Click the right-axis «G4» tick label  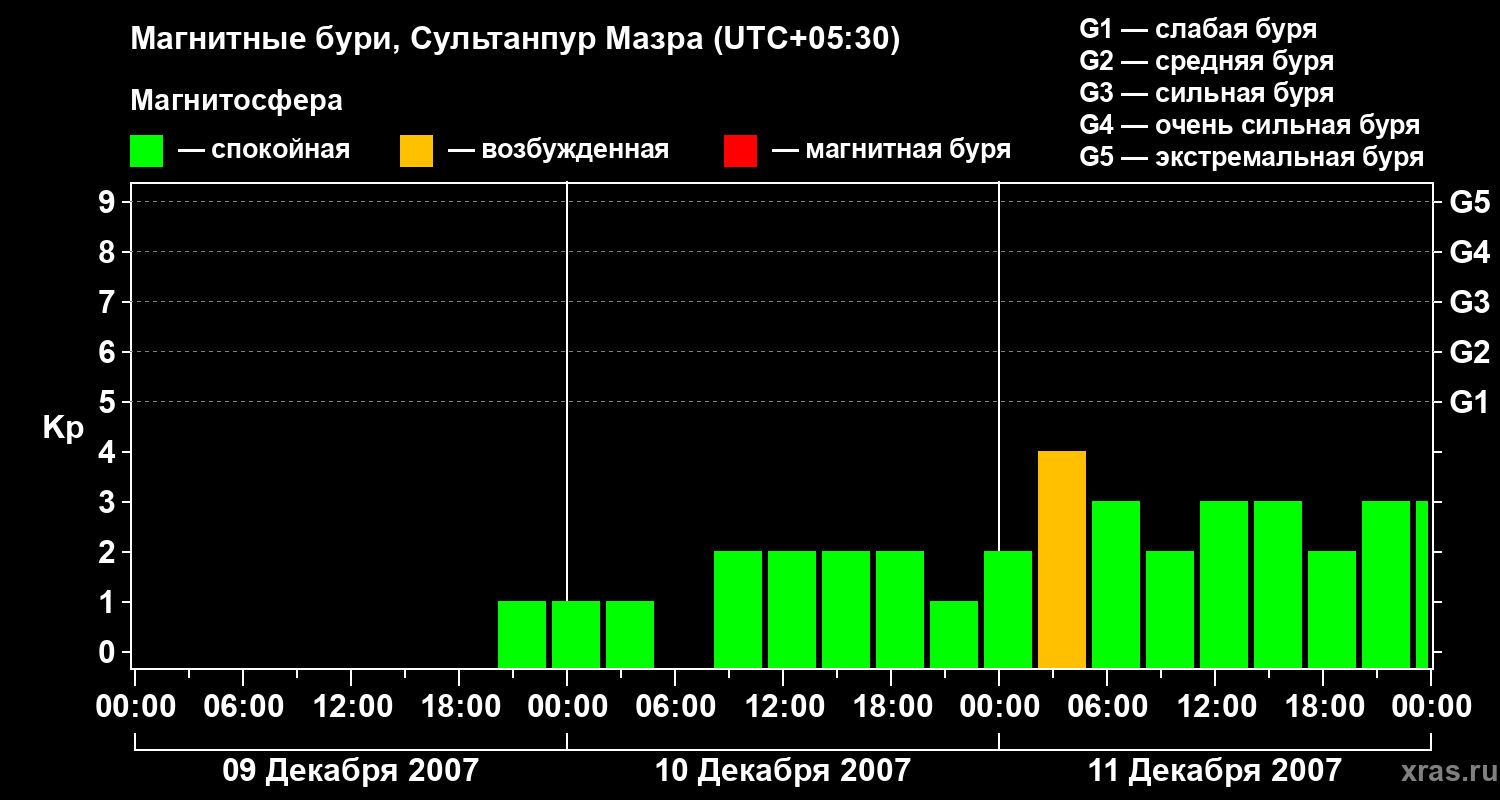tap(1470, 252)
